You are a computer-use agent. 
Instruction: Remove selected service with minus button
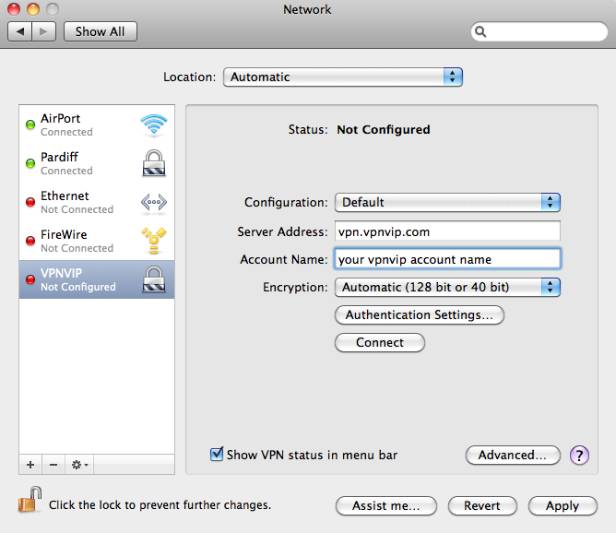tap(53, 465)
